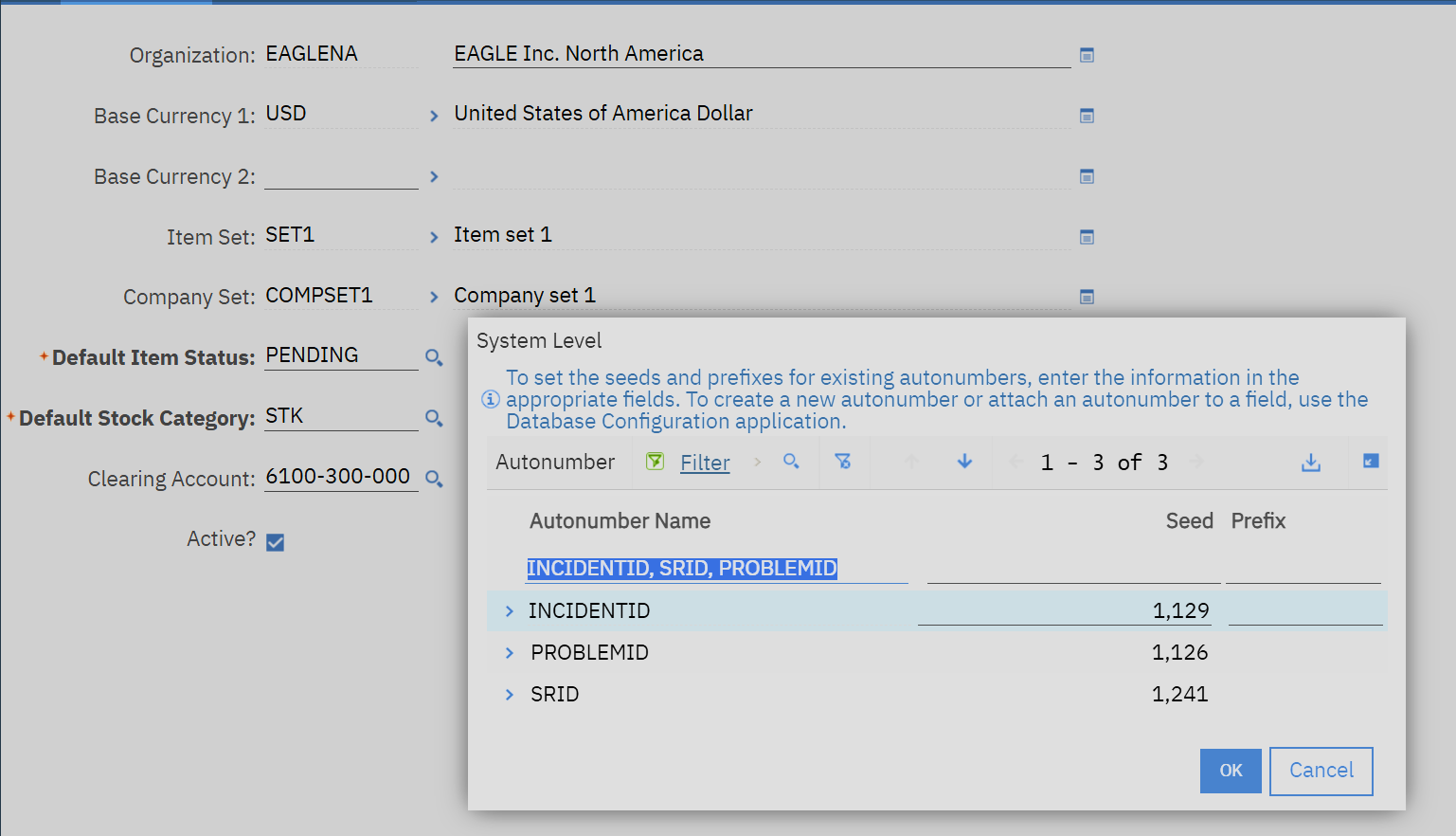Clear the Autonumber table filter
1456x836 pixels.
[x=842, y=462]
